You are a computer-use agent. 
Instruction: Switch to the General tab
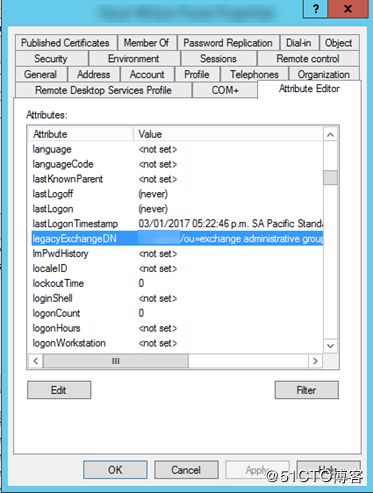tap(41, 74)
